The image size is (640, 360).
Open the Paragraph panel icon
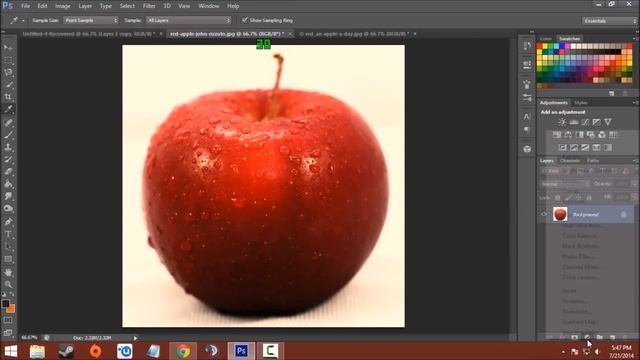click(x=527, y=130)
